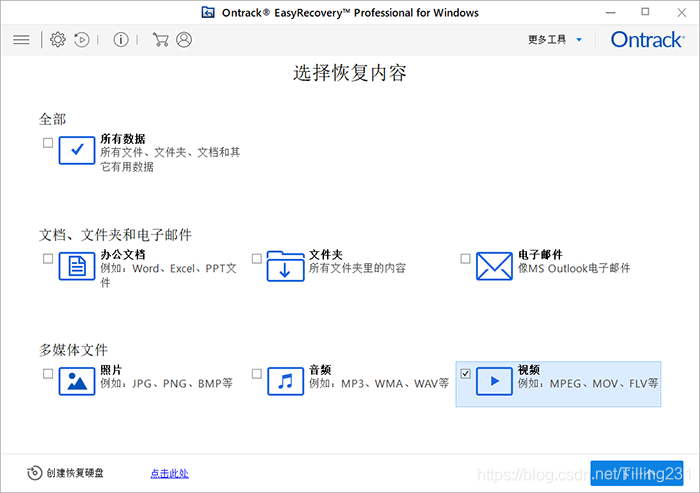Viewport: 700px width, 493px height.
Task: Click the EasyRecovery title bar app icon
Action: coord(208,12)
